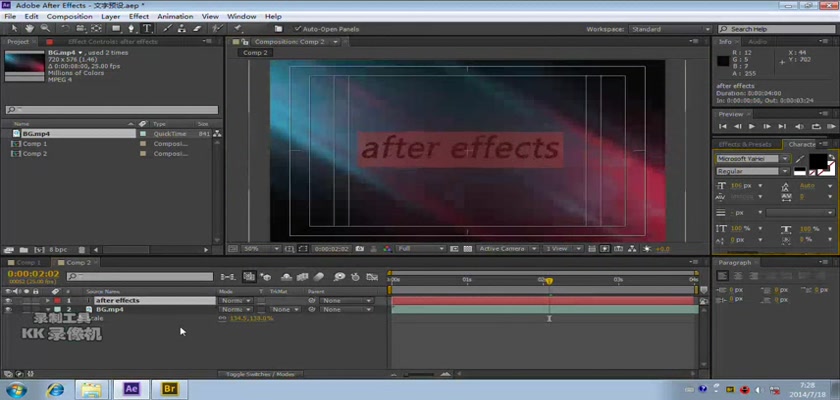
Task: Toggle frame blending enable switch in timeline
Action: [x=302, y=277]
